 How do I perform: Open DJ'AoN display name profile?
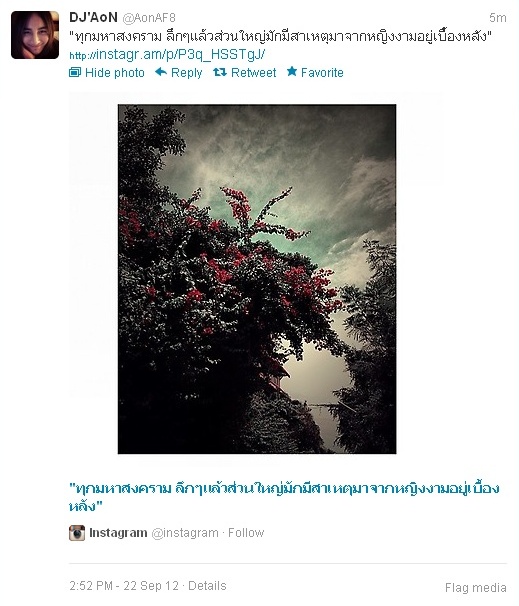click(x=93, y=17)
